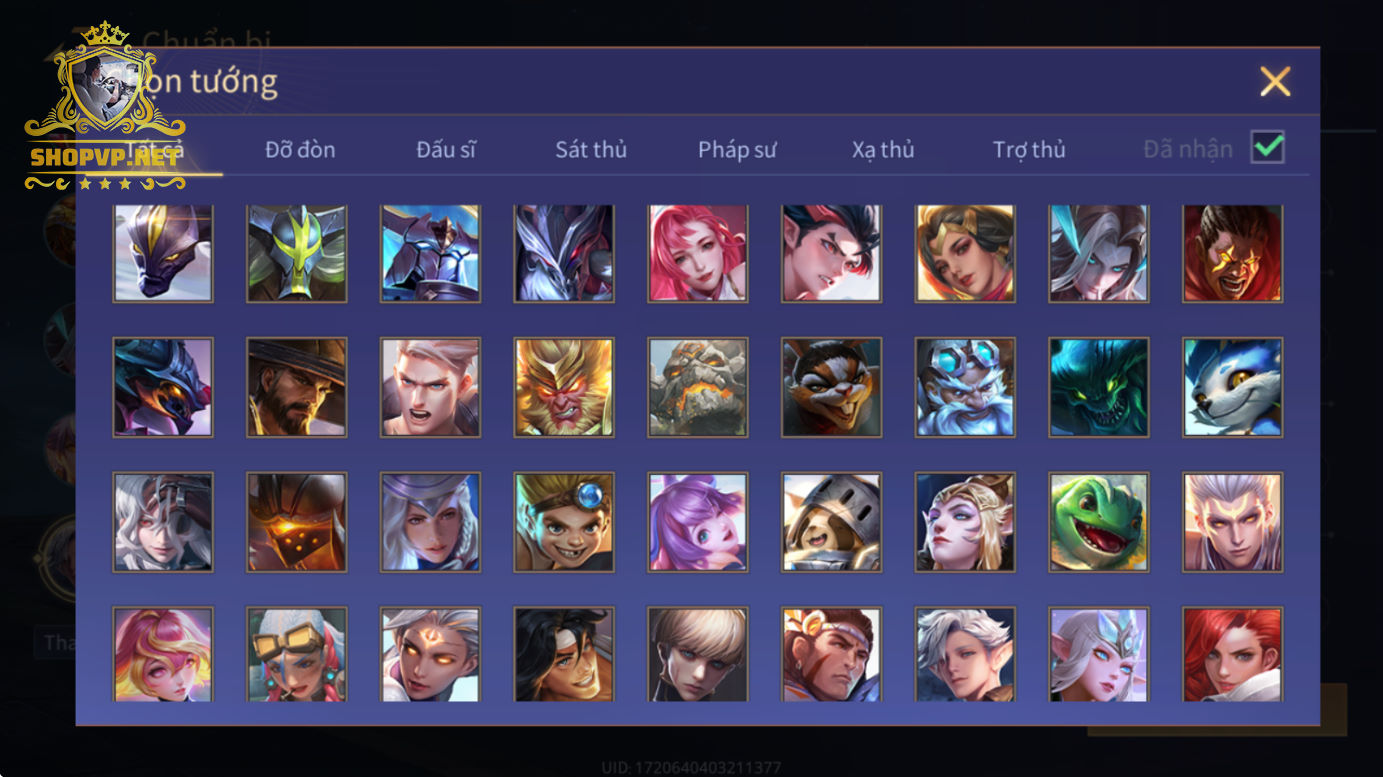Choose the rock golem hero portrait

coord(698,387)
